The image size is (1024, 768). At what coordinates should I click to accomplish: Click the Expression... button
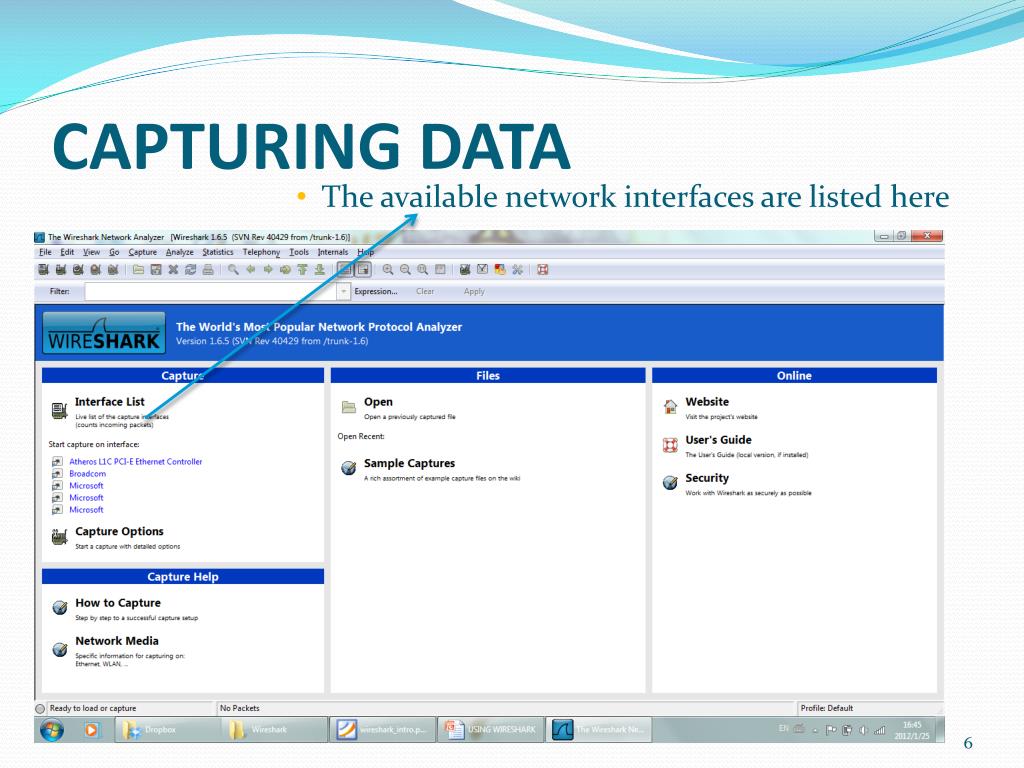pos(376,292)
